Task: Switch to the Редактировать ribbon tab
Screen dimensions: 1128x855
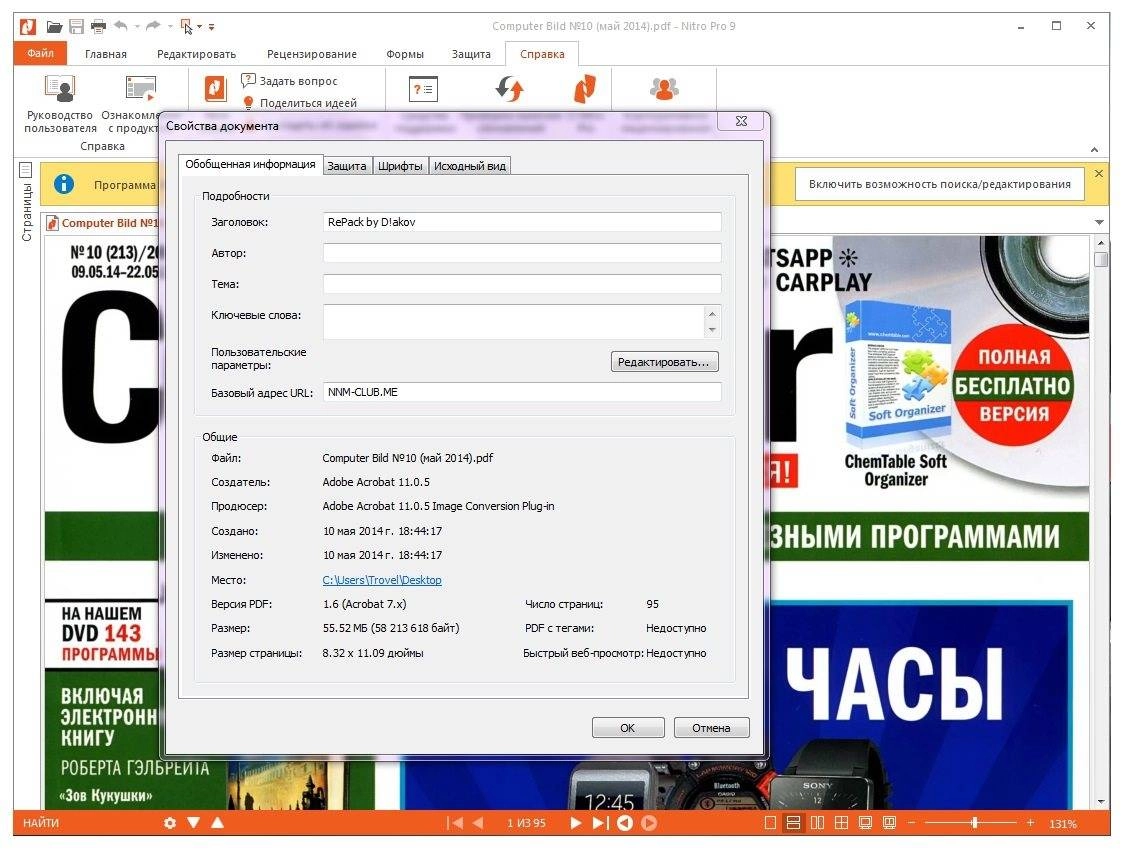Action: point(196,54)
